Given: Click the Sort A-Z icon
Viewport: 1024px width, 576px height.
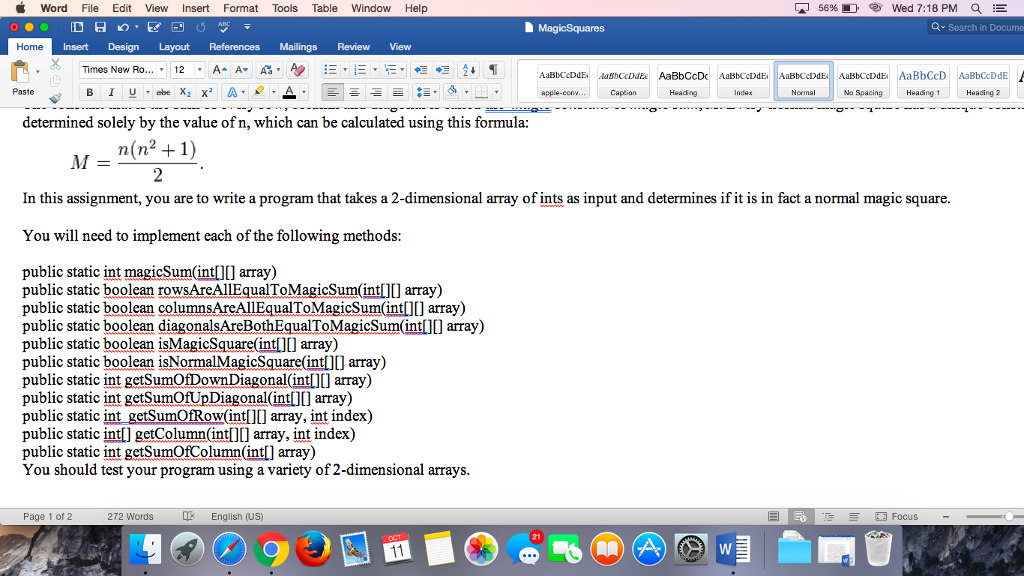Looking at the screenshot, I should tap(467, 71).
